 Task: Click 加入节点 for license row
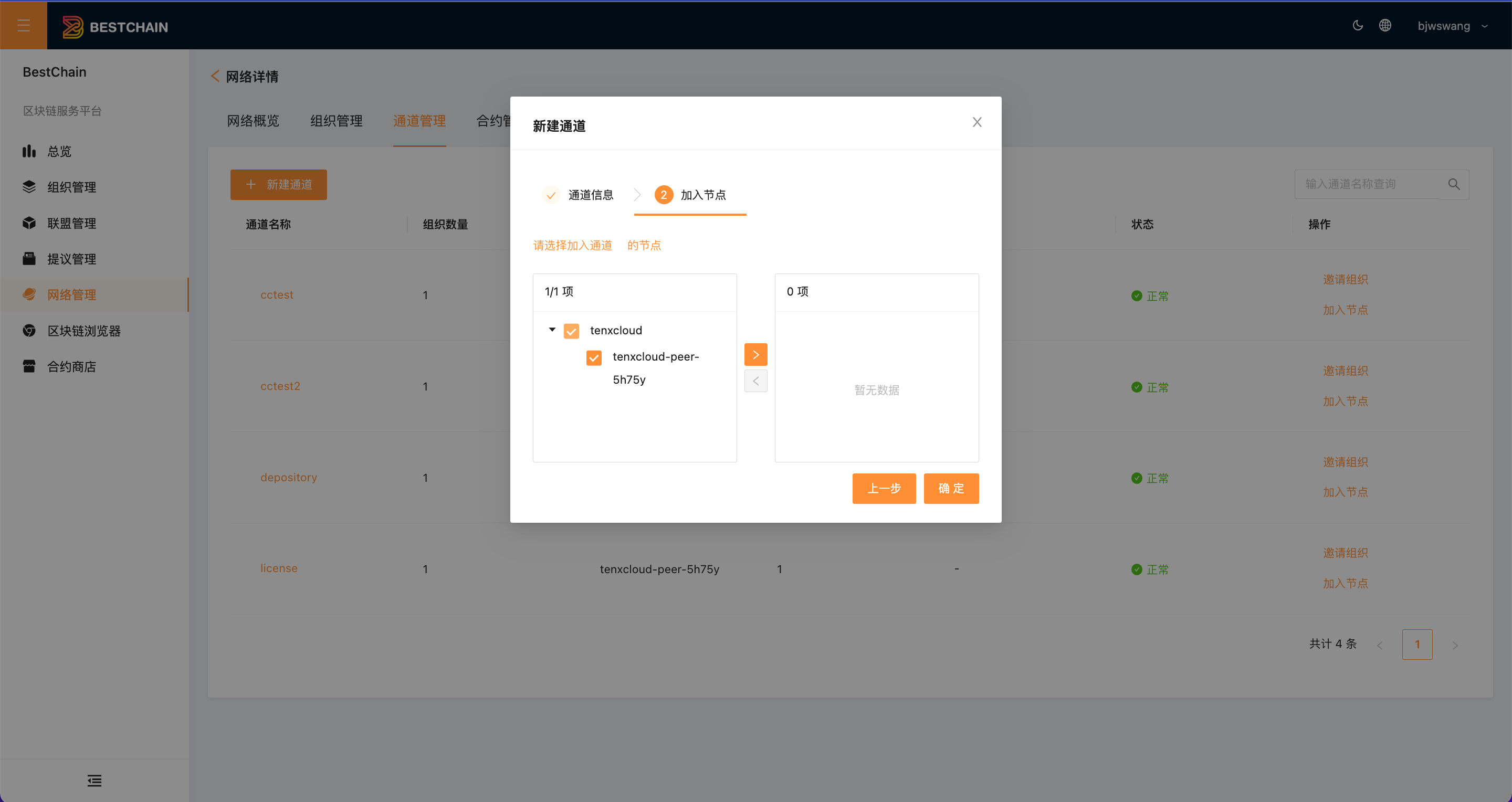(1345, 584)
